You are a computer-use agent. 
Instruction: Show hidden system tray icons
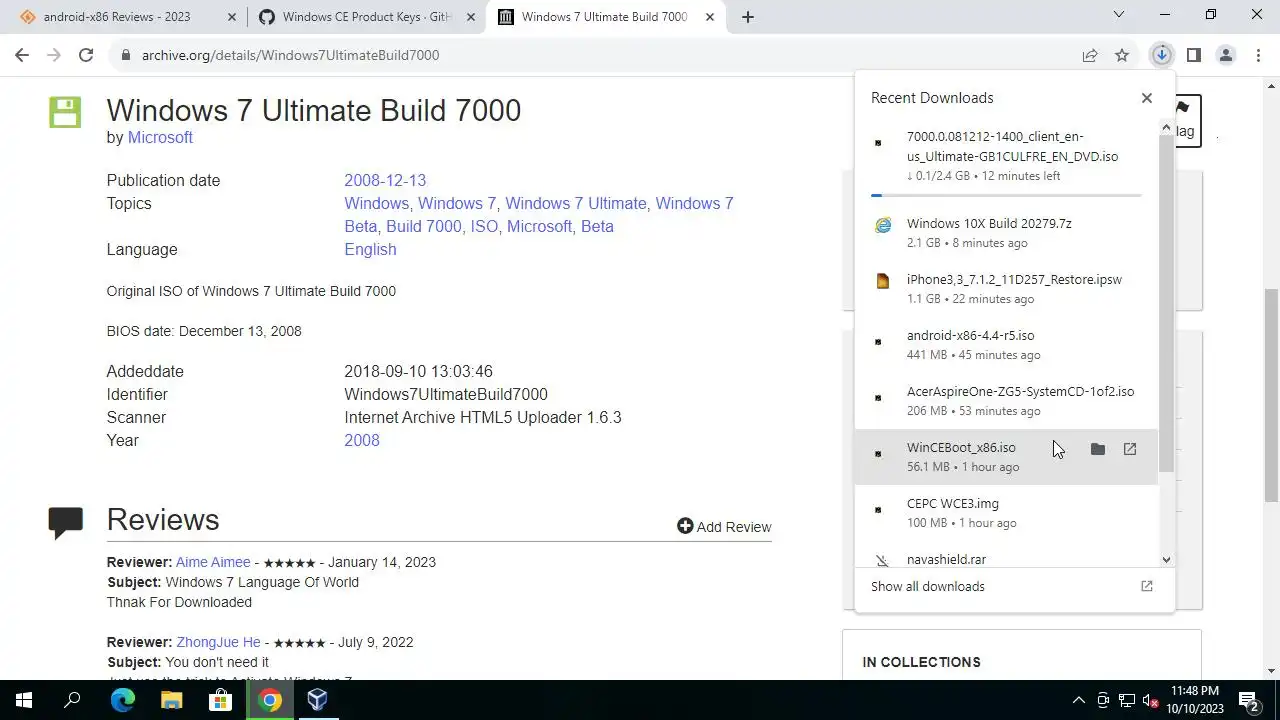(1078, 700)
